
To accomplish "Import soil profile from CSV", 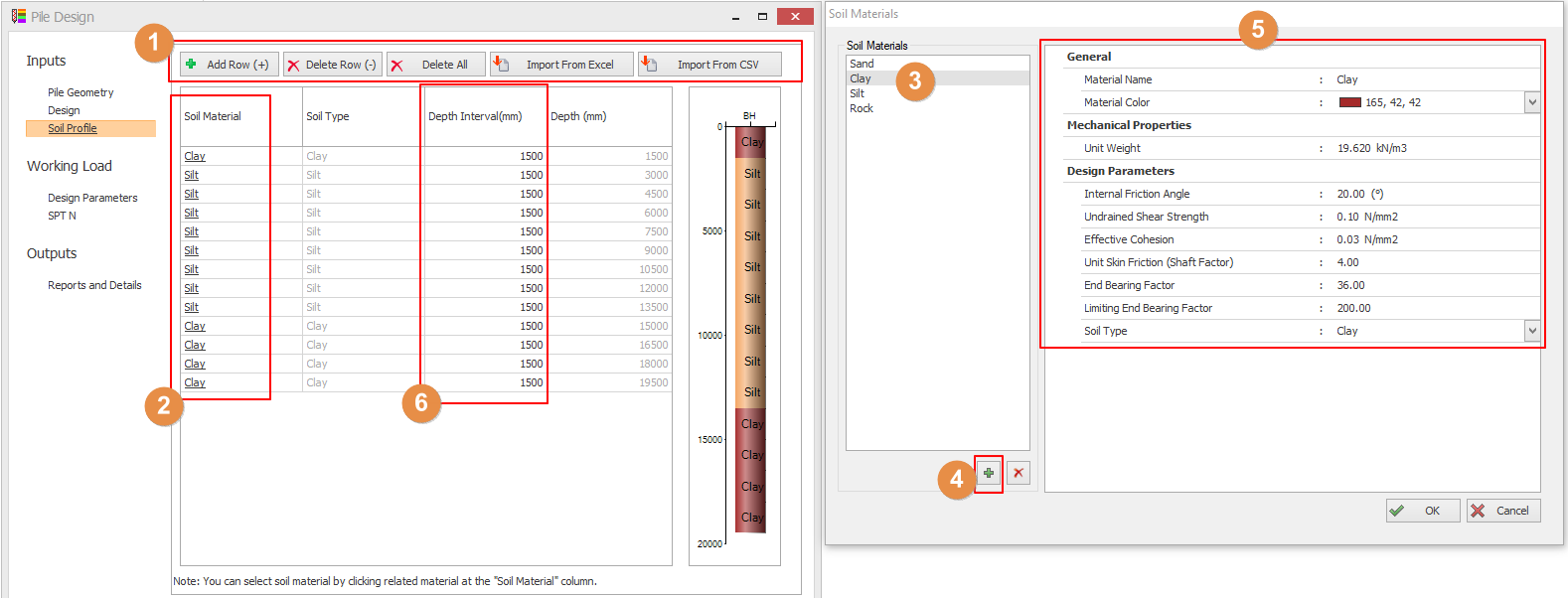I will pyautogui.click(x=709, y=65).
